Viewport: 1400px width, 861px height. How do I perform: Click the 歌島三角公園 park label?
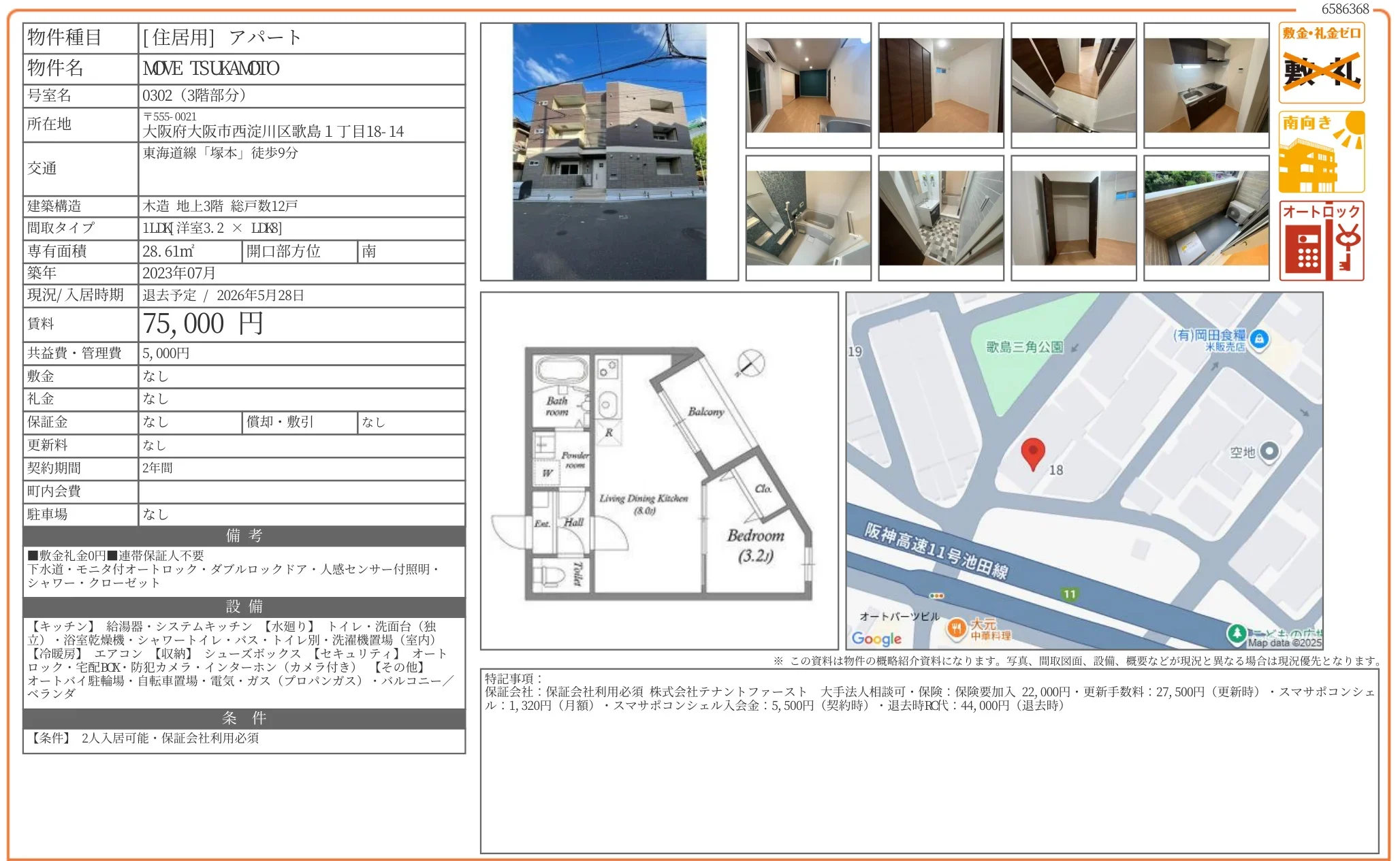(1024, 347)
